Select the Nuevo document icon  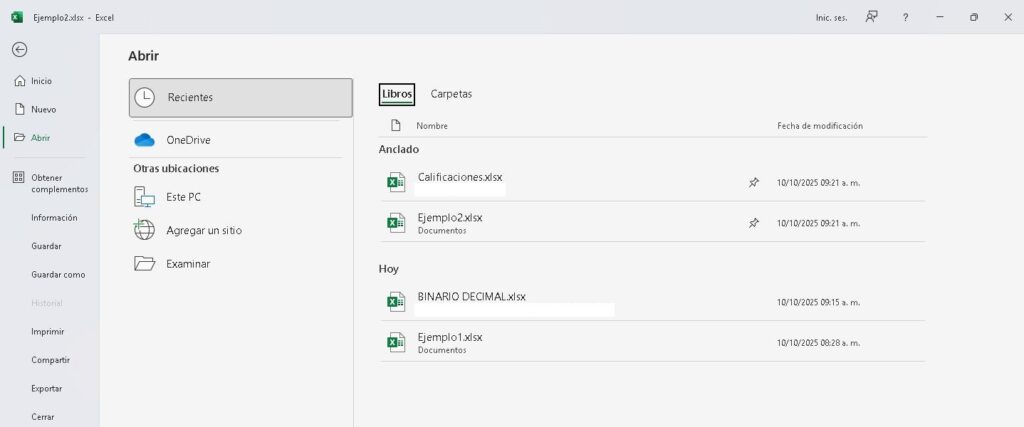20,110
